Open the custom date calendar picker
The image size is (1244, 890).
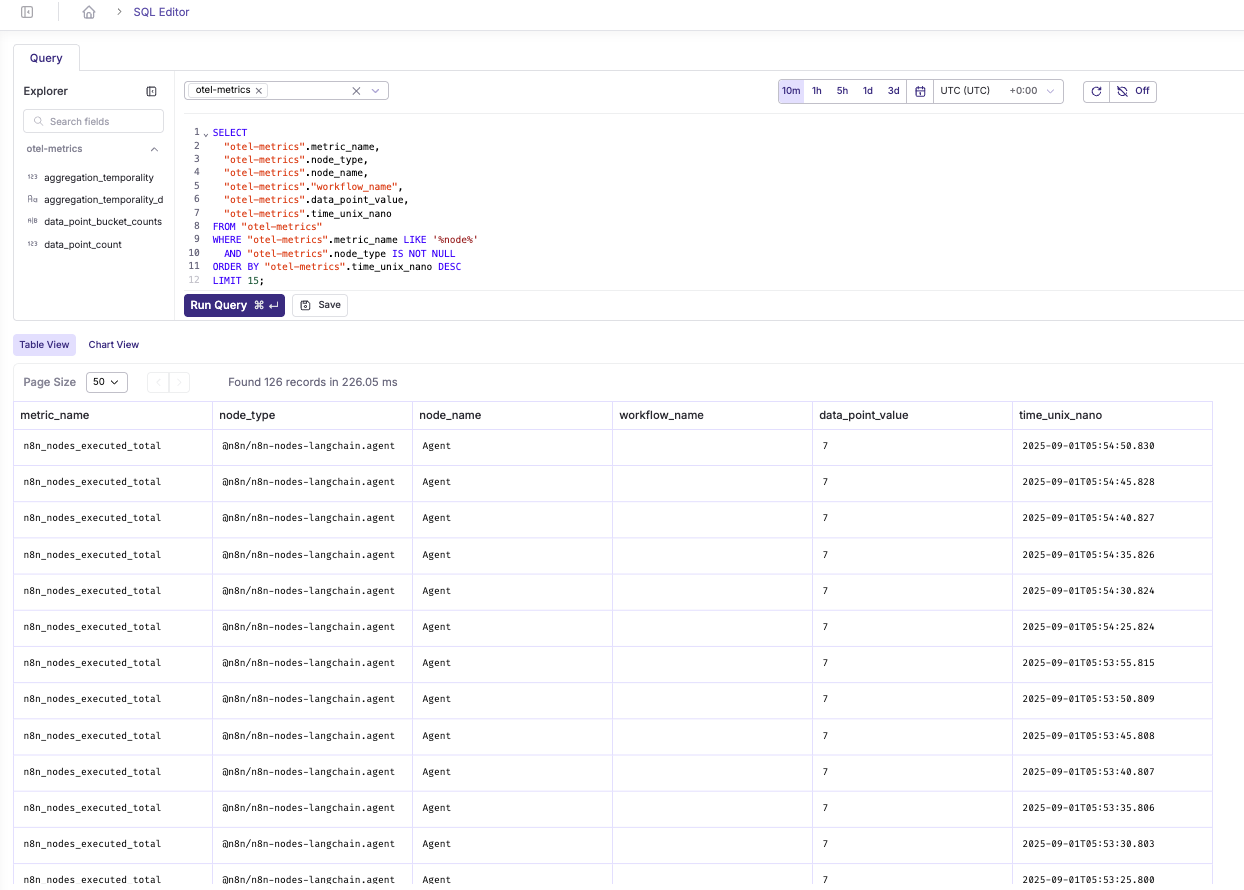click(x=920, y=91)
